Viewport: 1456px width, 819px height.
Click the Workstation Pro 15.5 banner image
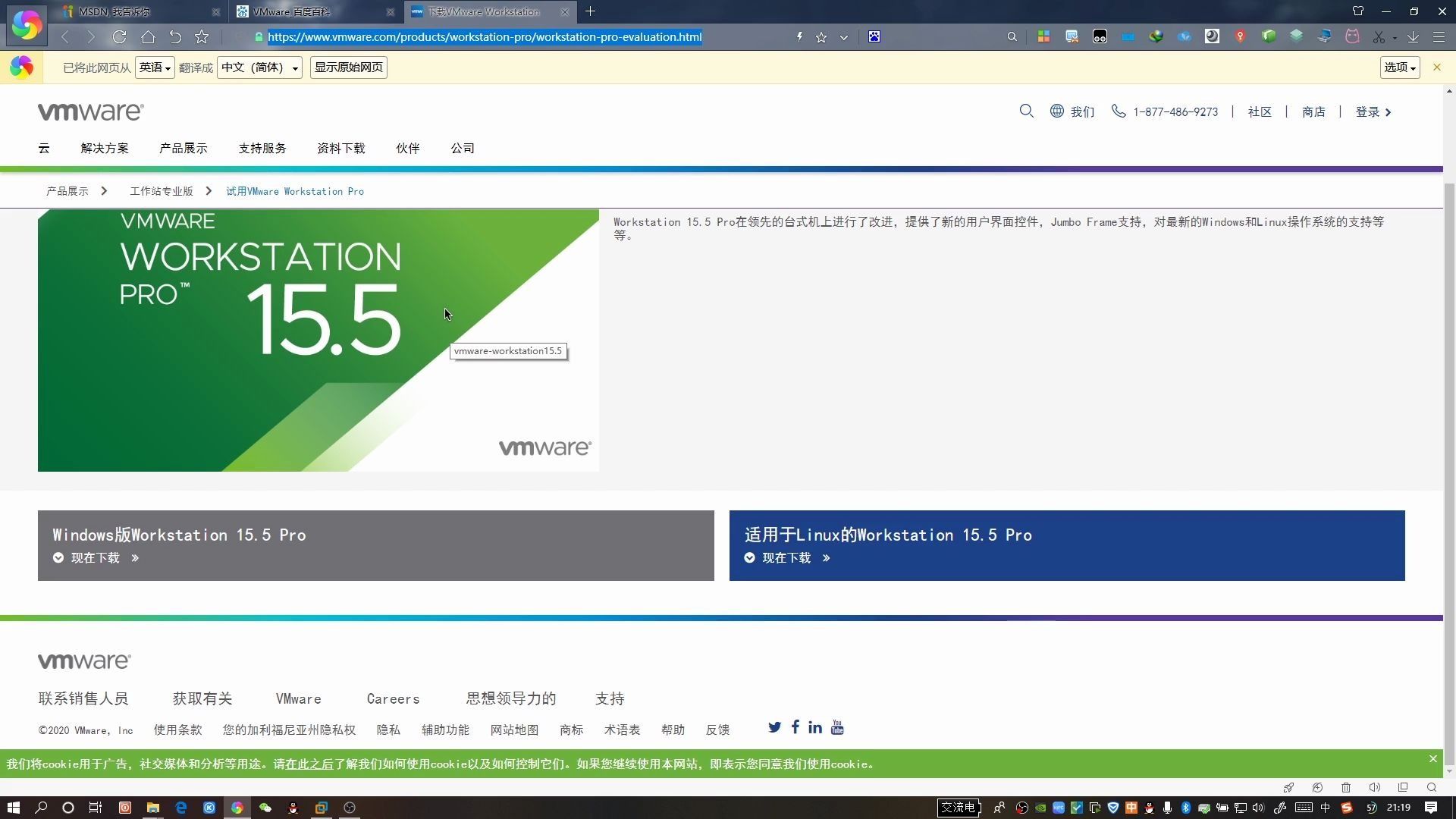pyautogui.click(x=318, y=340)
